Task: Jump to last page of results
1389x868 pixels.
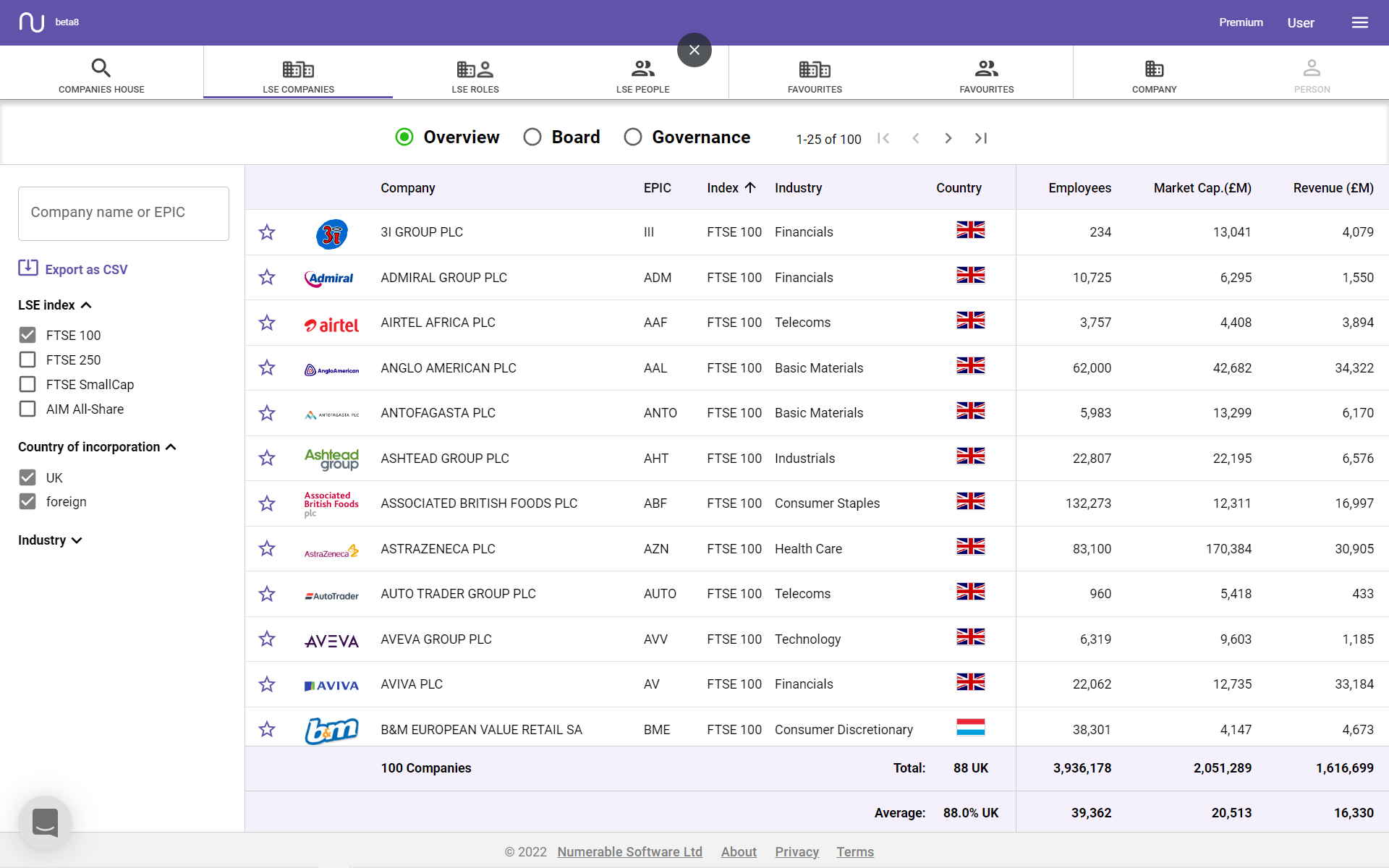Action: pyautogui.click(x=981, y=138)
